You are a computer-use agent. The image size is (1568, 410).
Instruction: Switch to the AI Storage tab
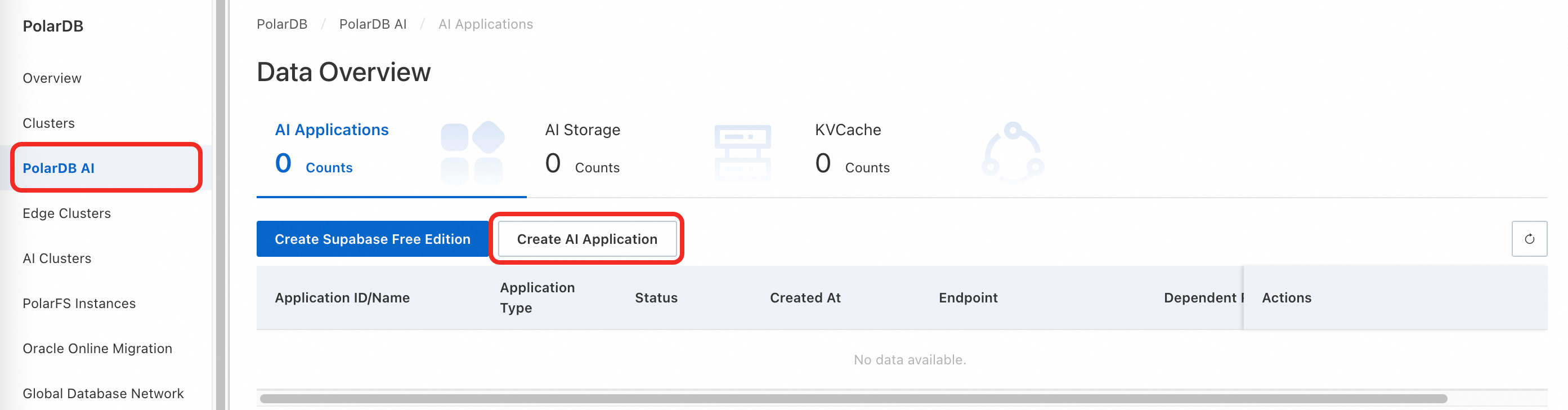(662, 152)
